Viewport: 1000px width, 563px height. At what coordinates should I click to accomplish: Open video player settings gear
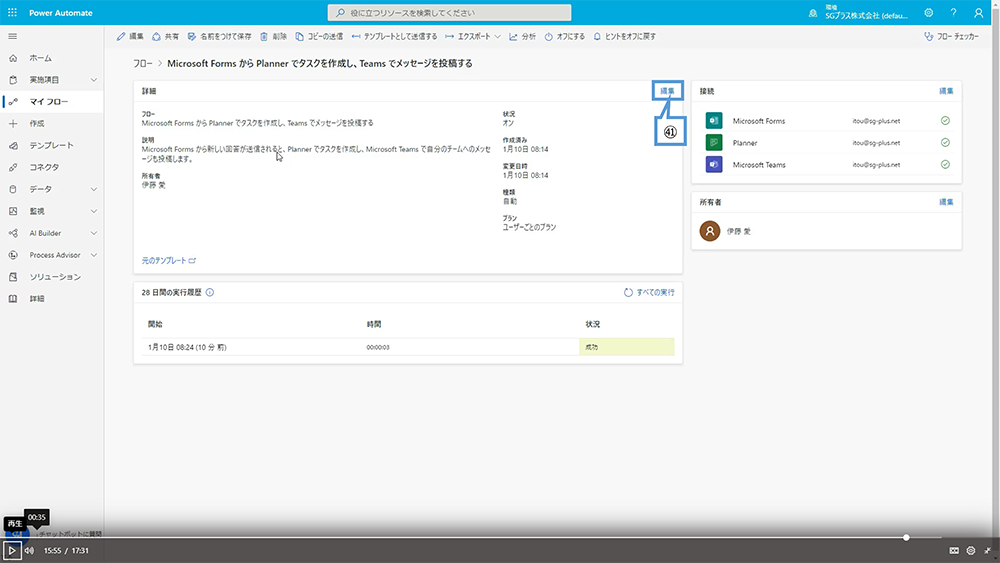click(971, 550)
